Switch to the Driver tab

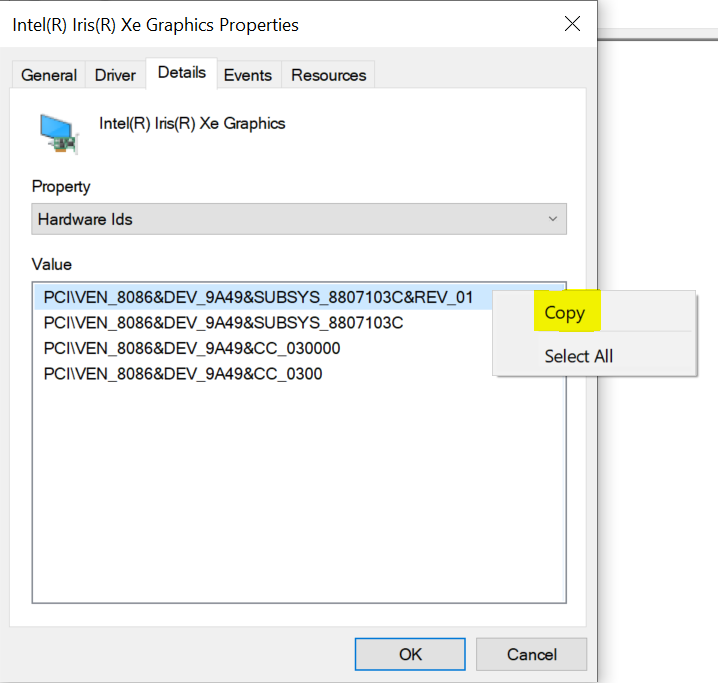tap(115, 75)
